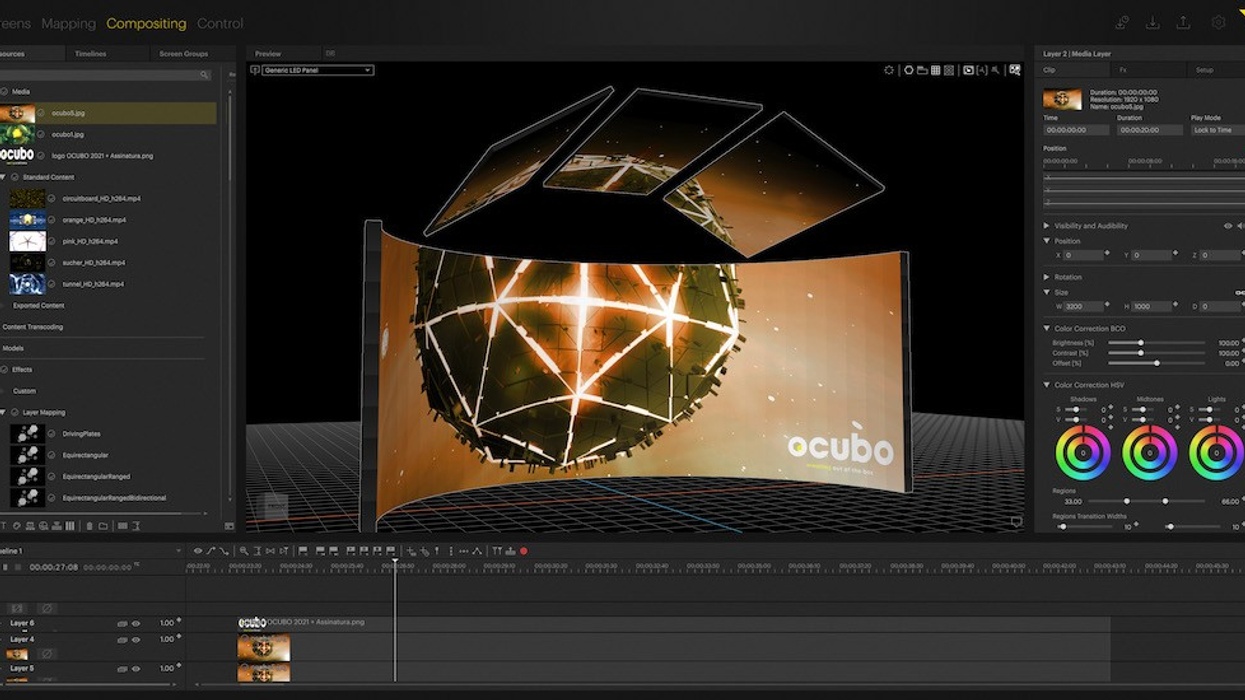Click the search magnifier in resources panel

click(x=204, y=75)
